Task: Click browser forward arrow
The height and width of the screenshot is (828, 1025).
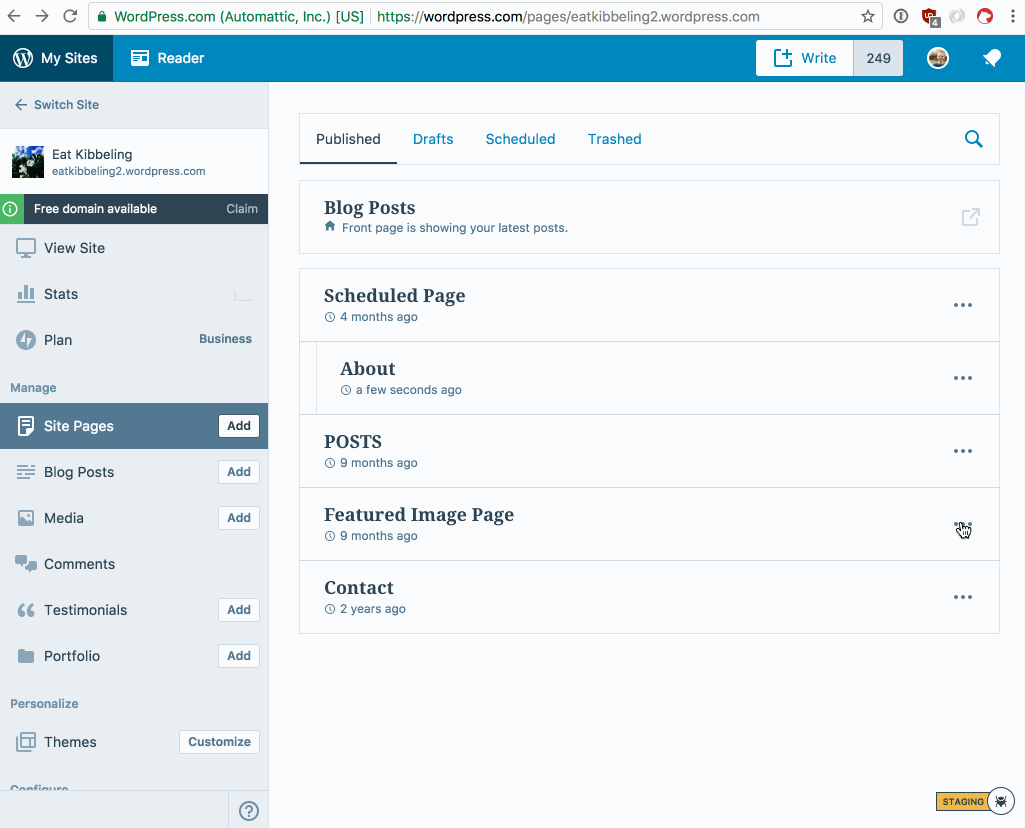Action: click(x=42, y=16)
